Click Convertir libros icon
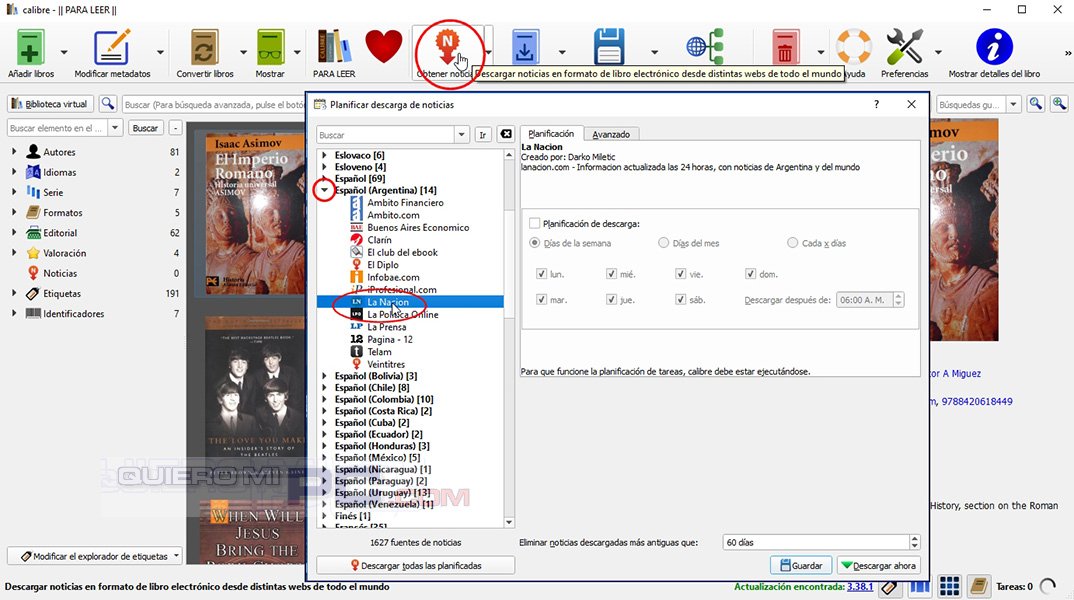1074x600 pixels. click(x=204, y=47)
